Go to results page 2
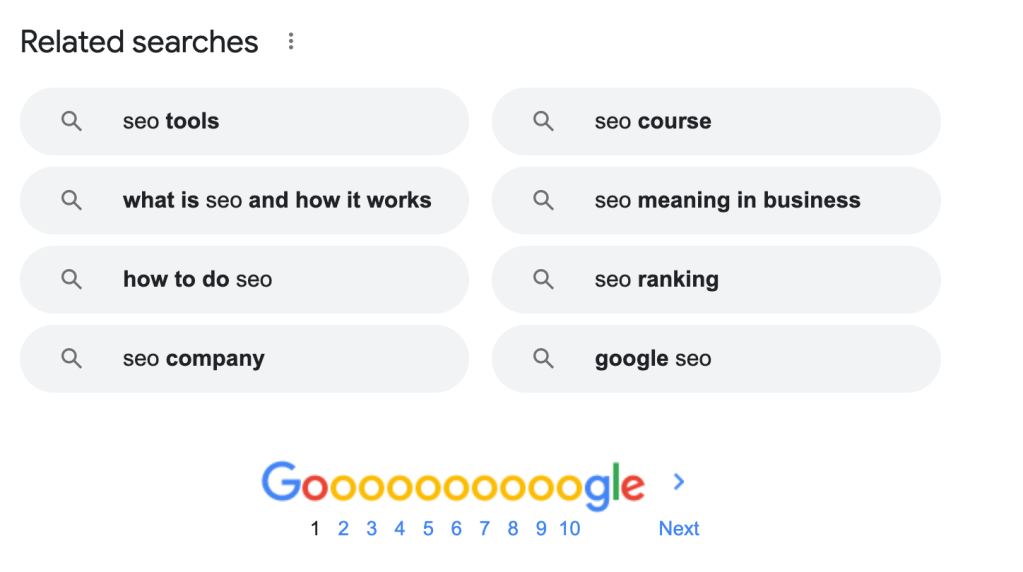1023x572 pixels. pyautogui.click(x=343, y=529)
